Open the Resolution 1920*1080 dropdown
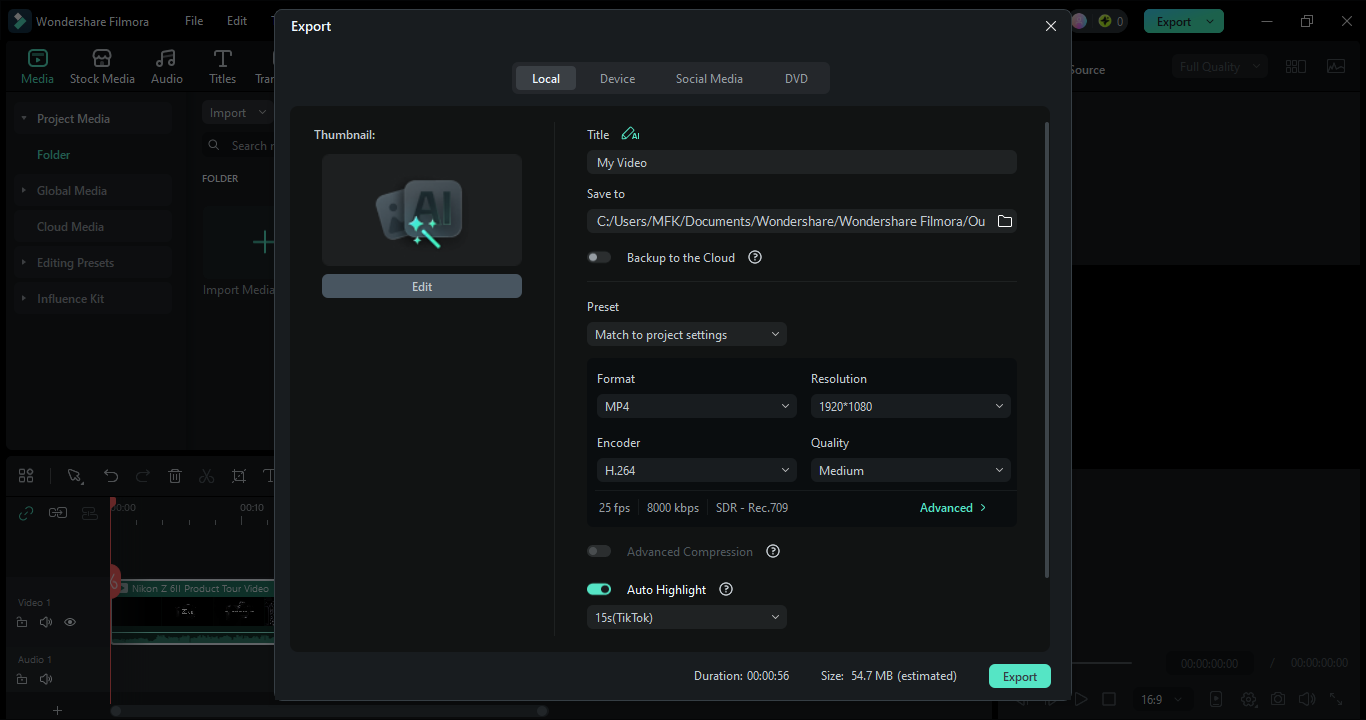The height and width of the screenshot is (720, 1366). [911, 406]
